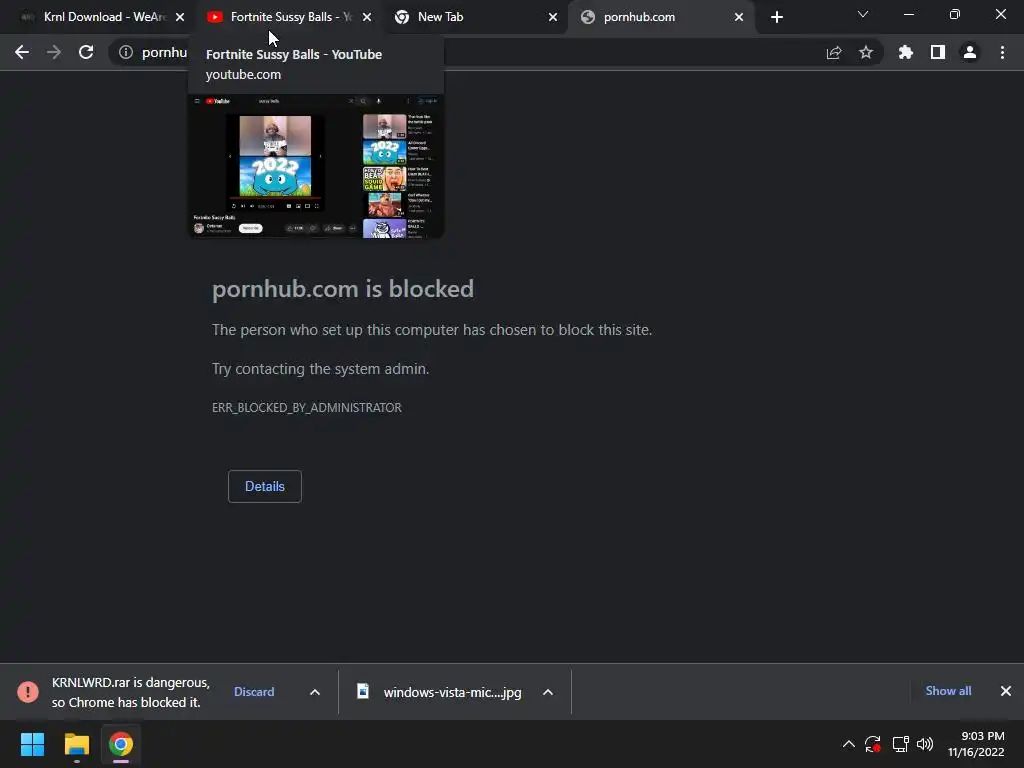Open the clock showing 9:03 PM

(x=976, y=744)
